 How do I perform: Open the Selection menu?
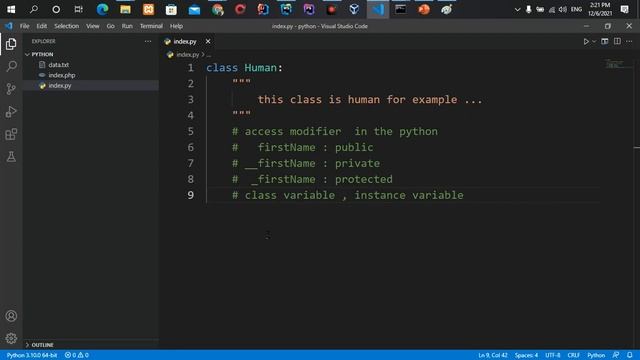tap(67, 26)
